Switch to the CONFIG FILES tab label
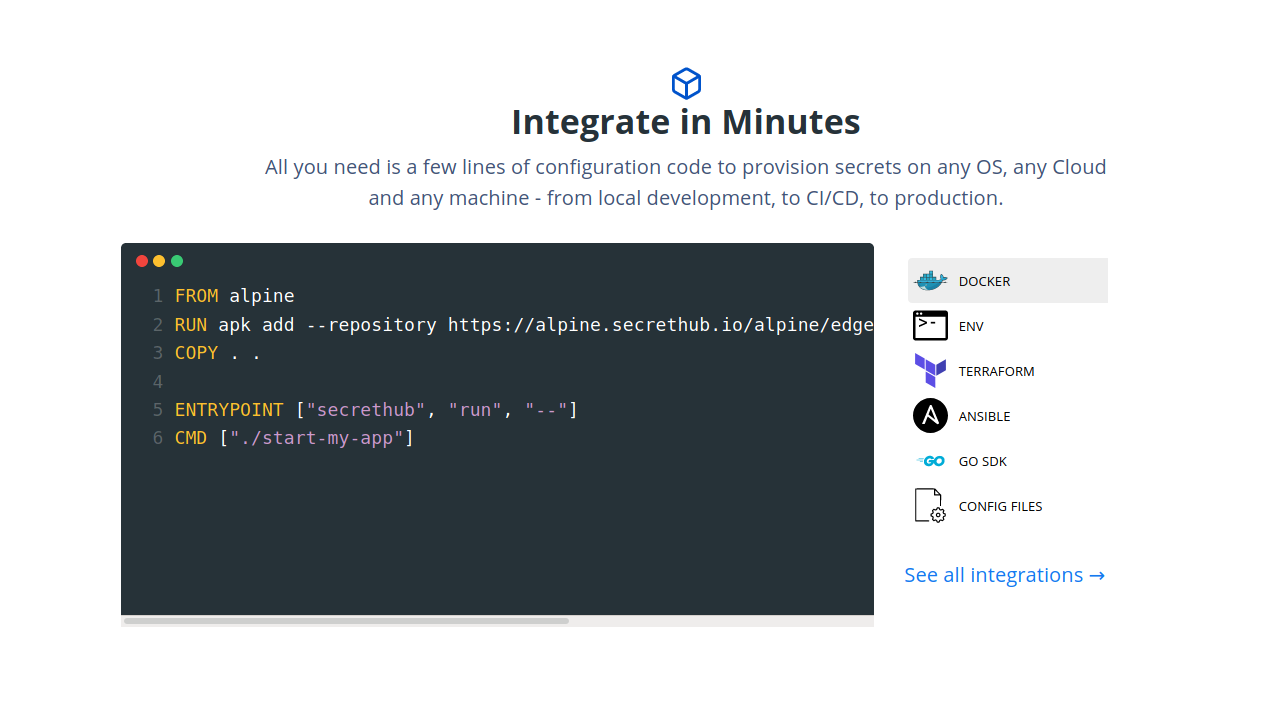The width and height of the screenshot is (1284, 715). click(1000, 506)
